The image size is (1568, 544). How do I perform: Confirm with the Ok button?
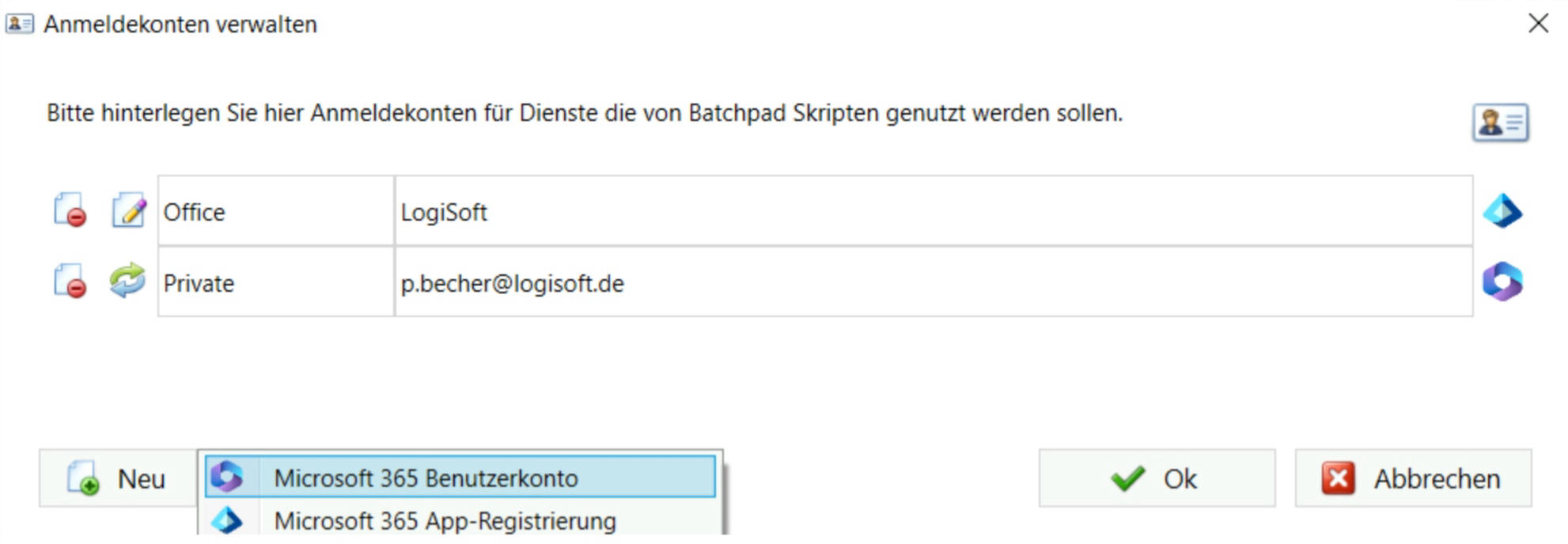(1157, 478)
